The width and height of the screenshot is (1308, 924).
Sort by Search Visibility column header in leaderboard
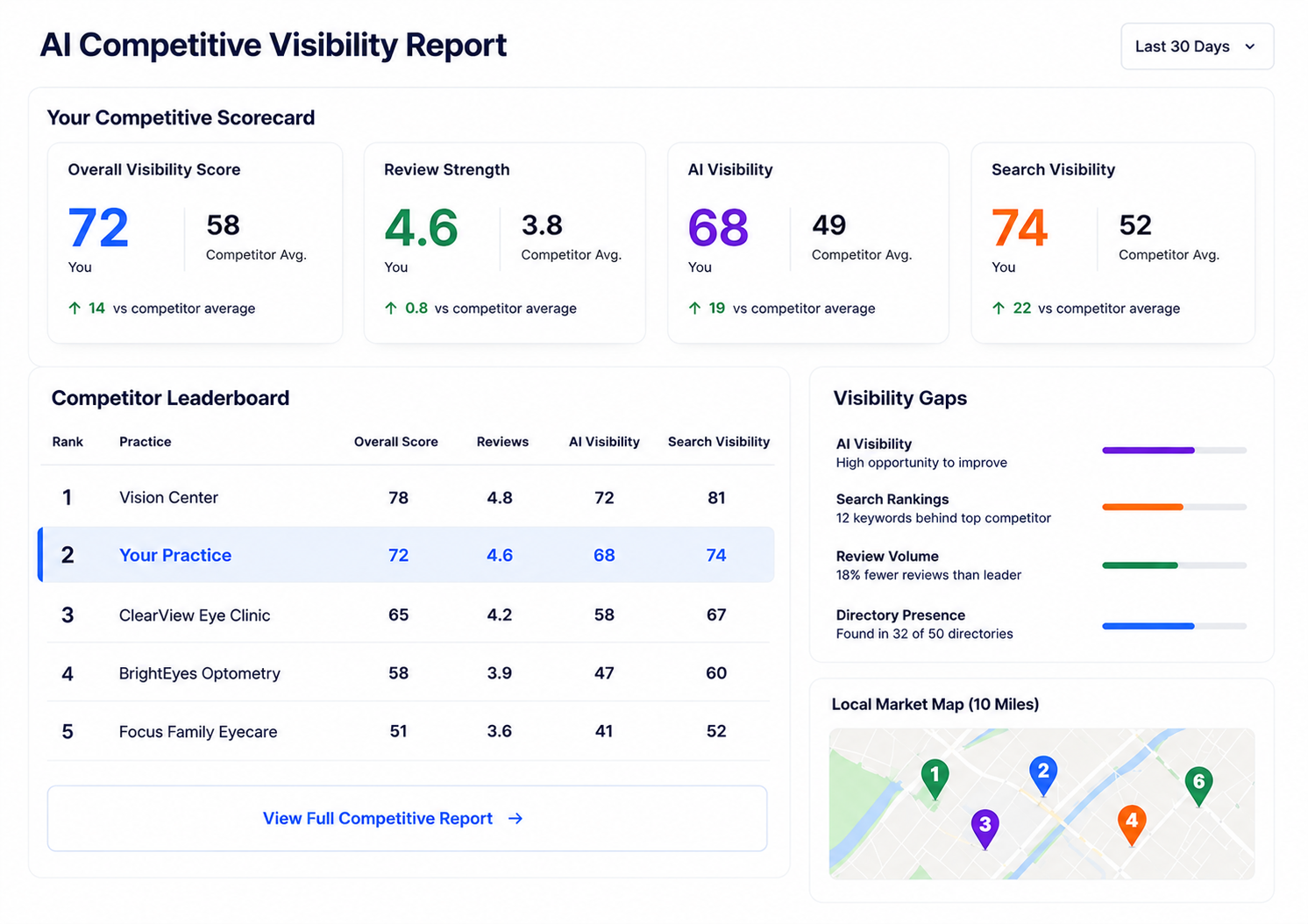tap(719, 442)
